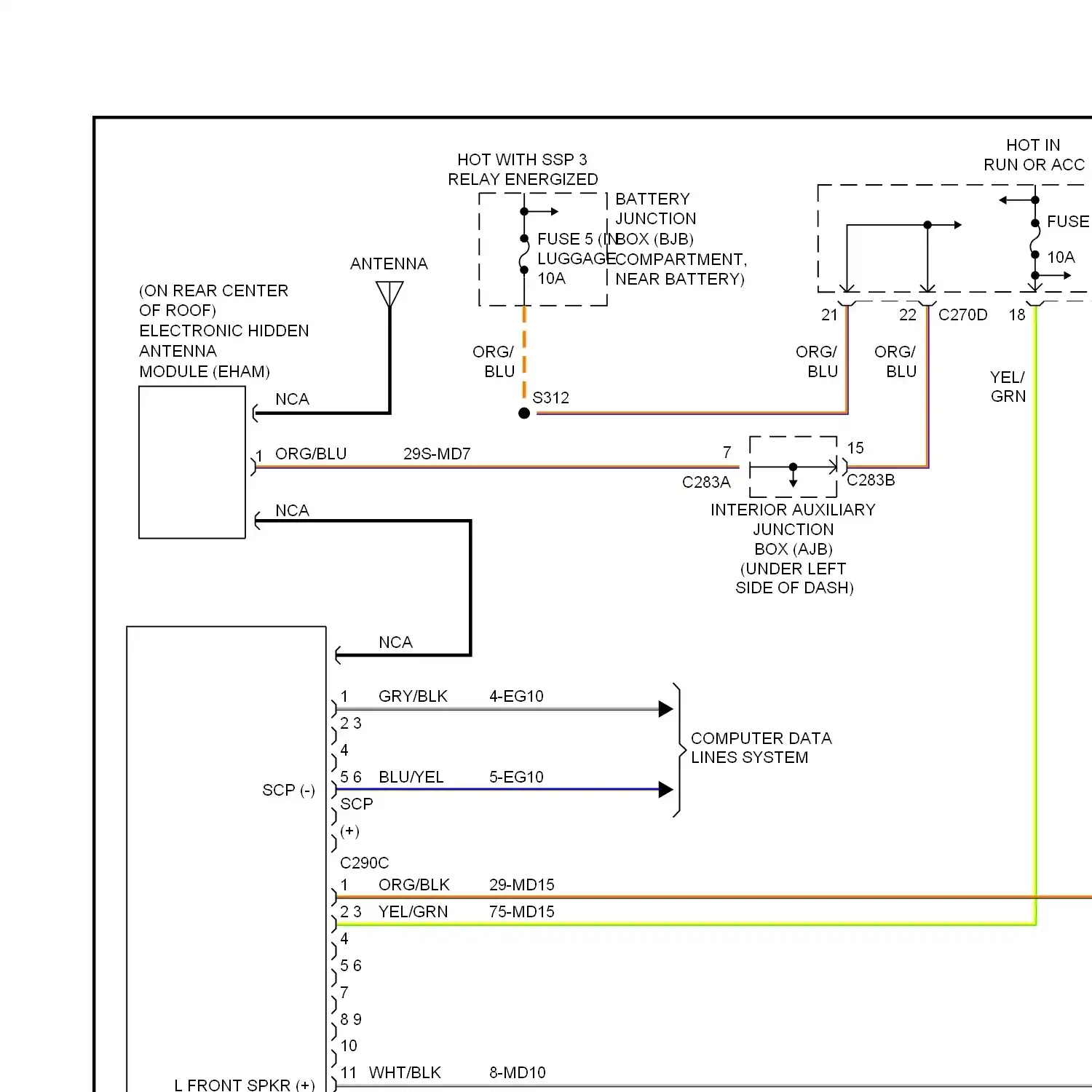
Task: Select the WHT/BLK wire color label
Action: tap(405, 1072)
